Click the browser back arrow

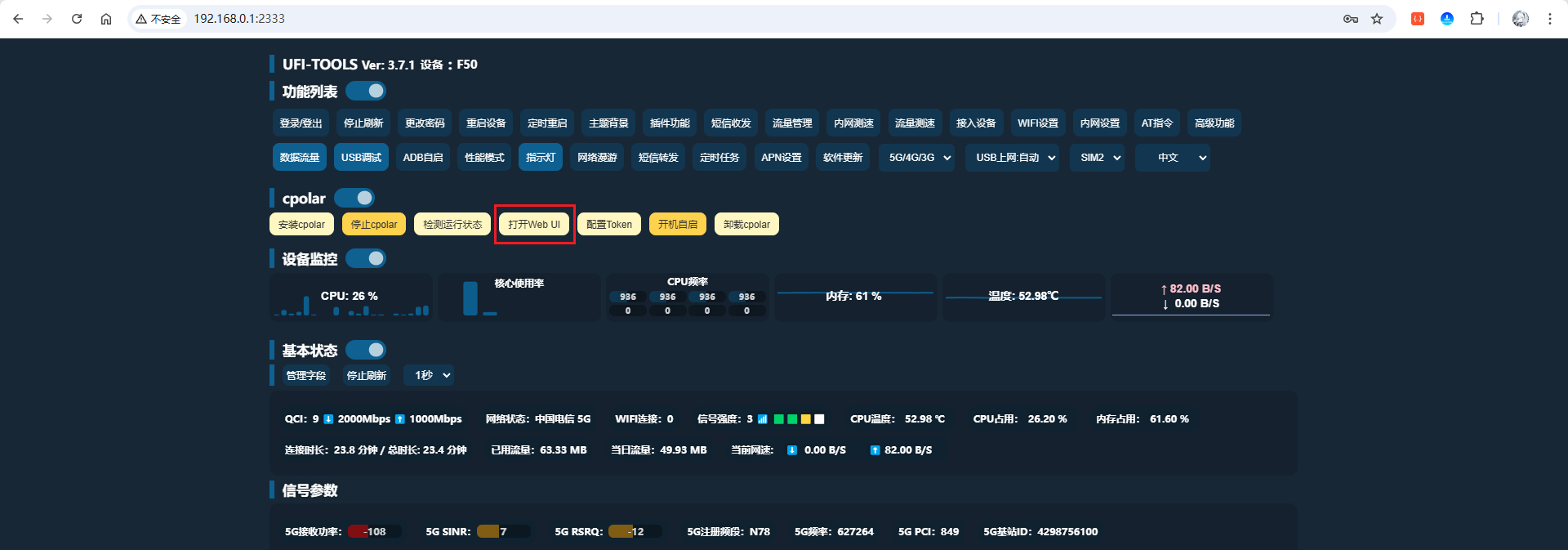point(18,19)
